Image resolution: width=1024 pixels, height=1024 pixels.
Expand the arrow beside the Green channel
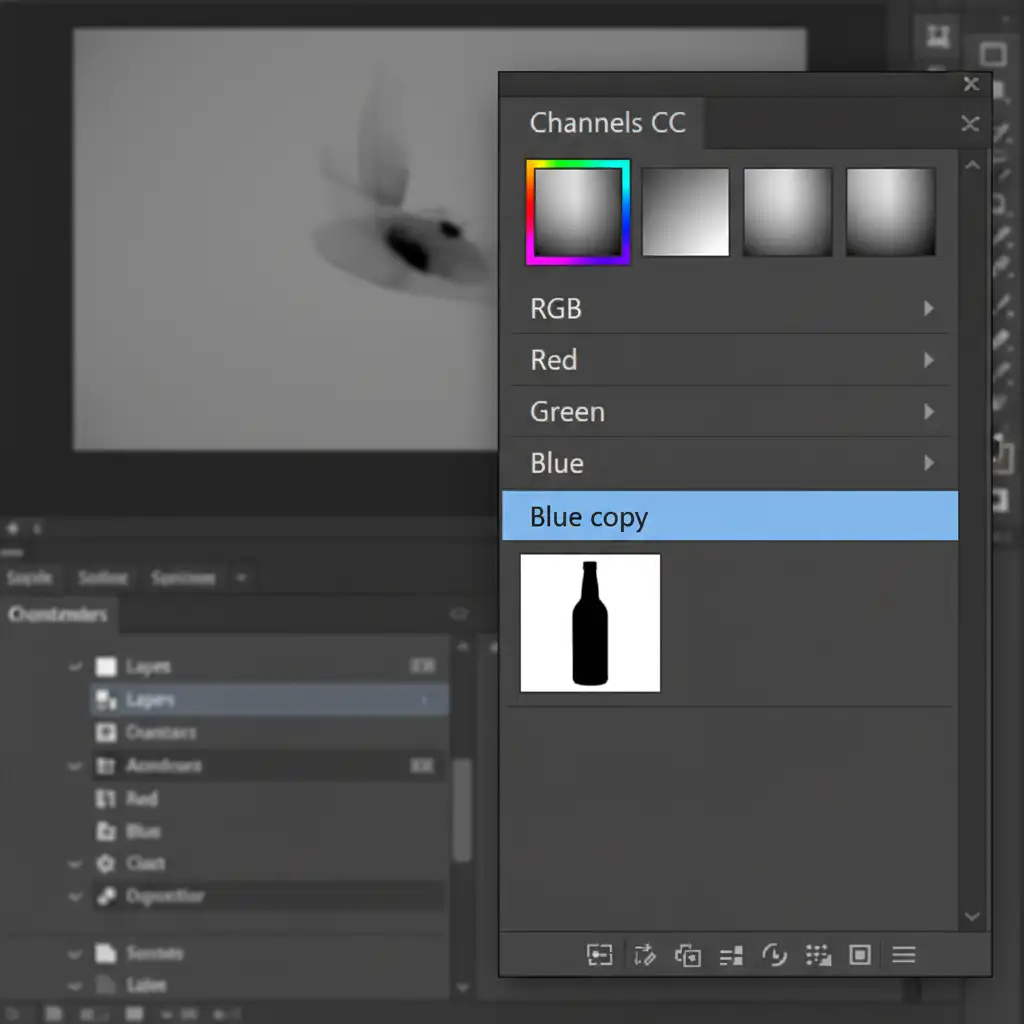(x=928, y=411)
